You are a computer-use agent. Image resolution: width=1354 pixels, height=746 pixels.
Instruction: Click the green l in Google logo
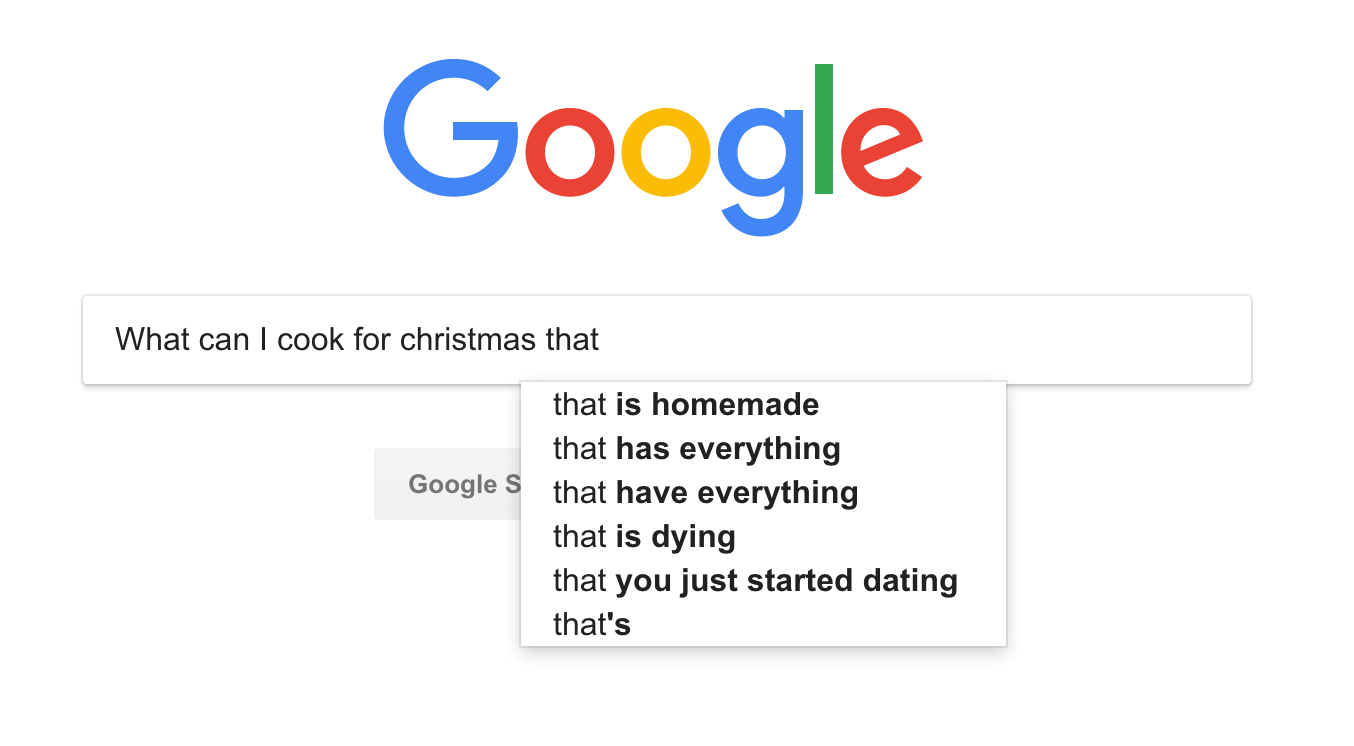point(824,128)
